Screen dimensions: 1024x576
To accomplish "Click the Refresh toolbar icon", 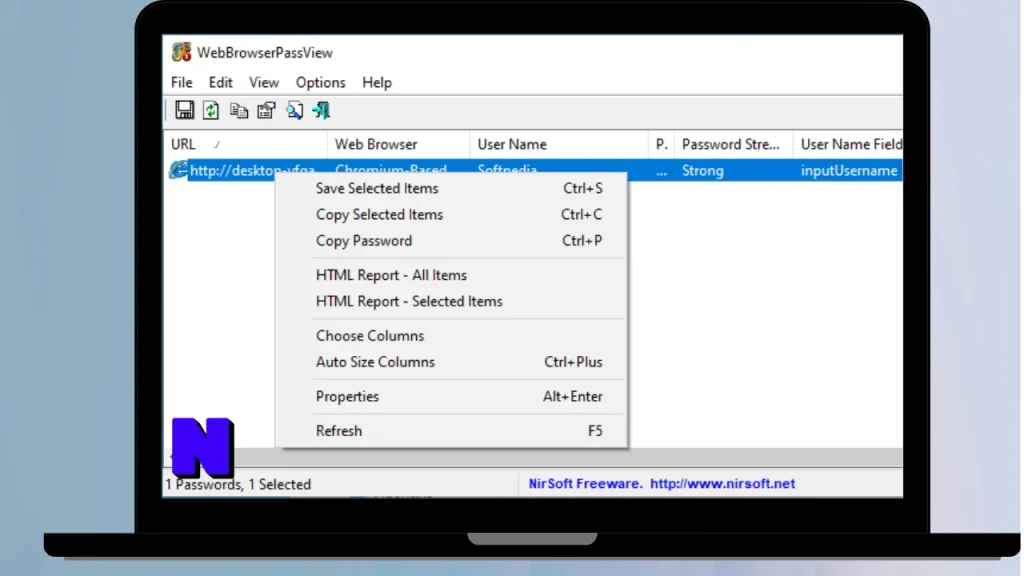I will pos(211,110).
